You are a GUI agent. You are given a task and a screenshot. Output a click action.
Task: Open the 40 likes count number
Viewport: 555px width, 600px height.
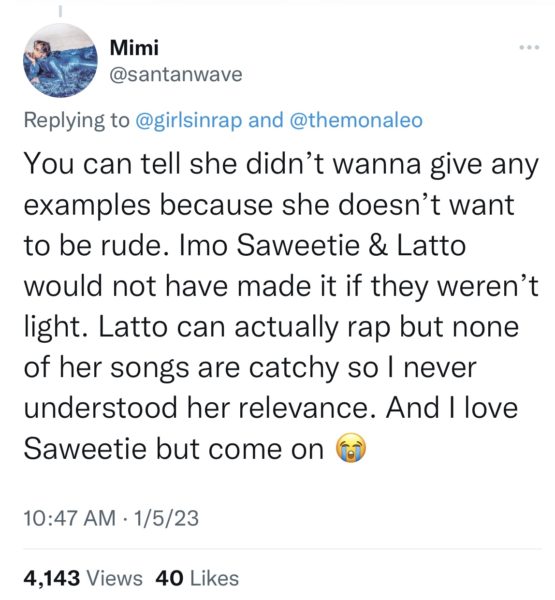pos(170,578)
